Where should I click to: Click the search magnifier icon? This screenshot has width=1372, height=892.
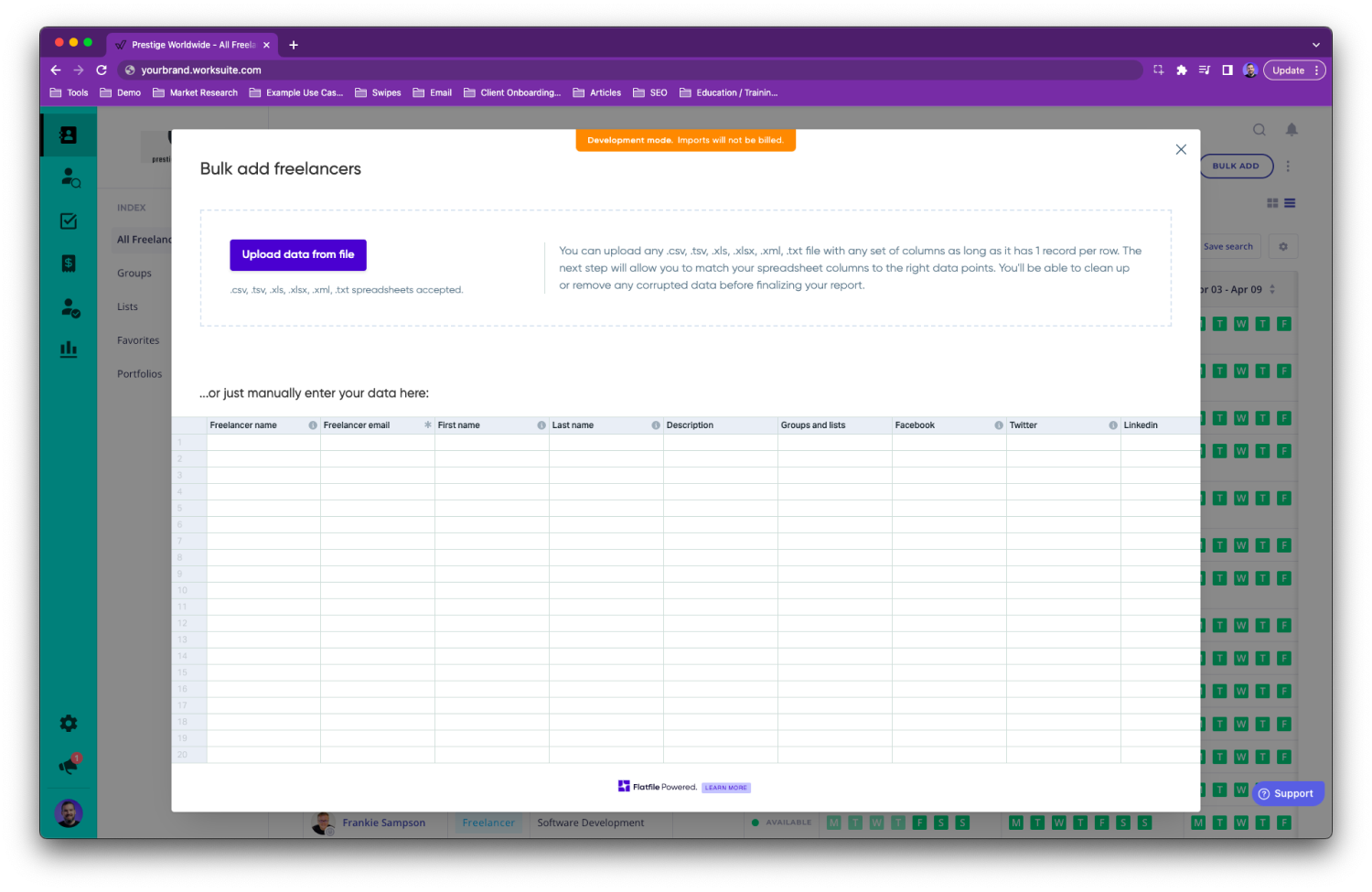[1259, 130]
